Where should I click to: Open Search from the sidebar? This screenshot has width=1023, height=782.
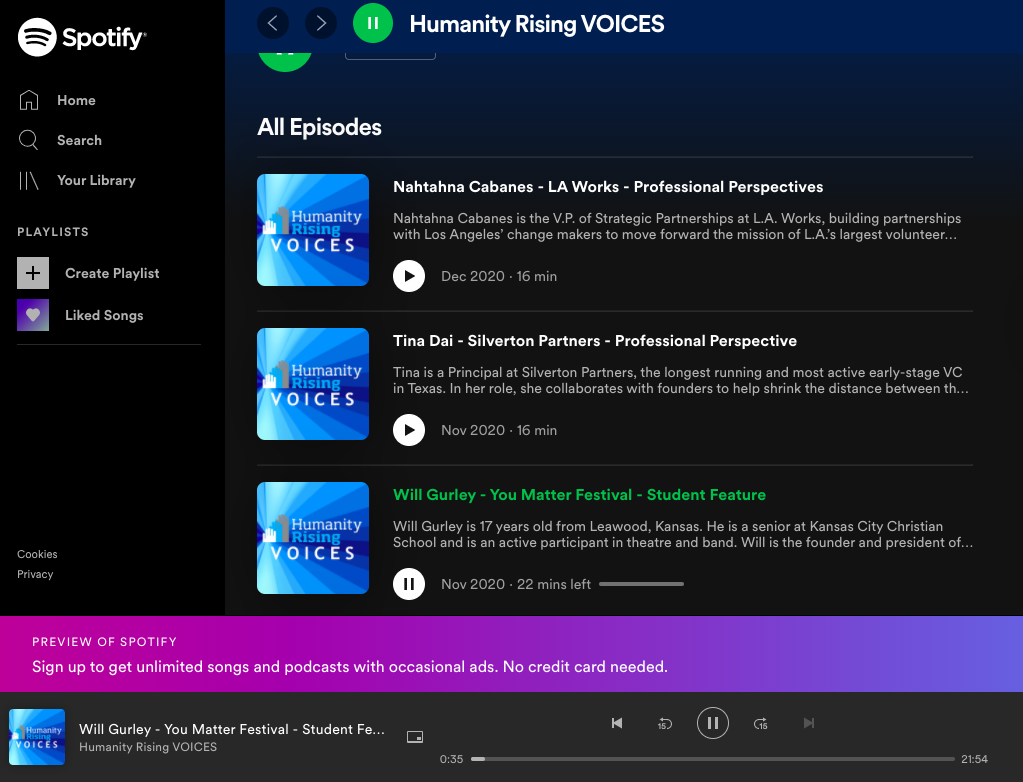coord(79,140)
